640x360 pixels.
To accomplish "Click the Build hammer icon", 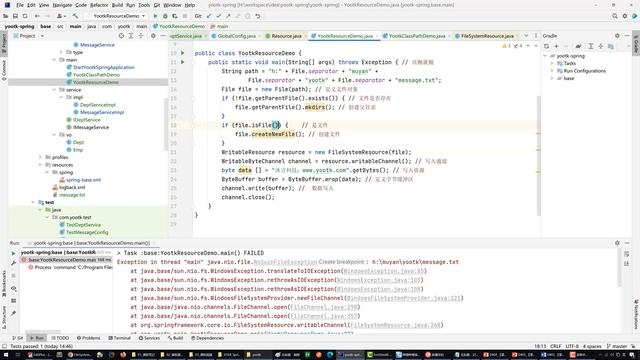I will pos(76,16).
